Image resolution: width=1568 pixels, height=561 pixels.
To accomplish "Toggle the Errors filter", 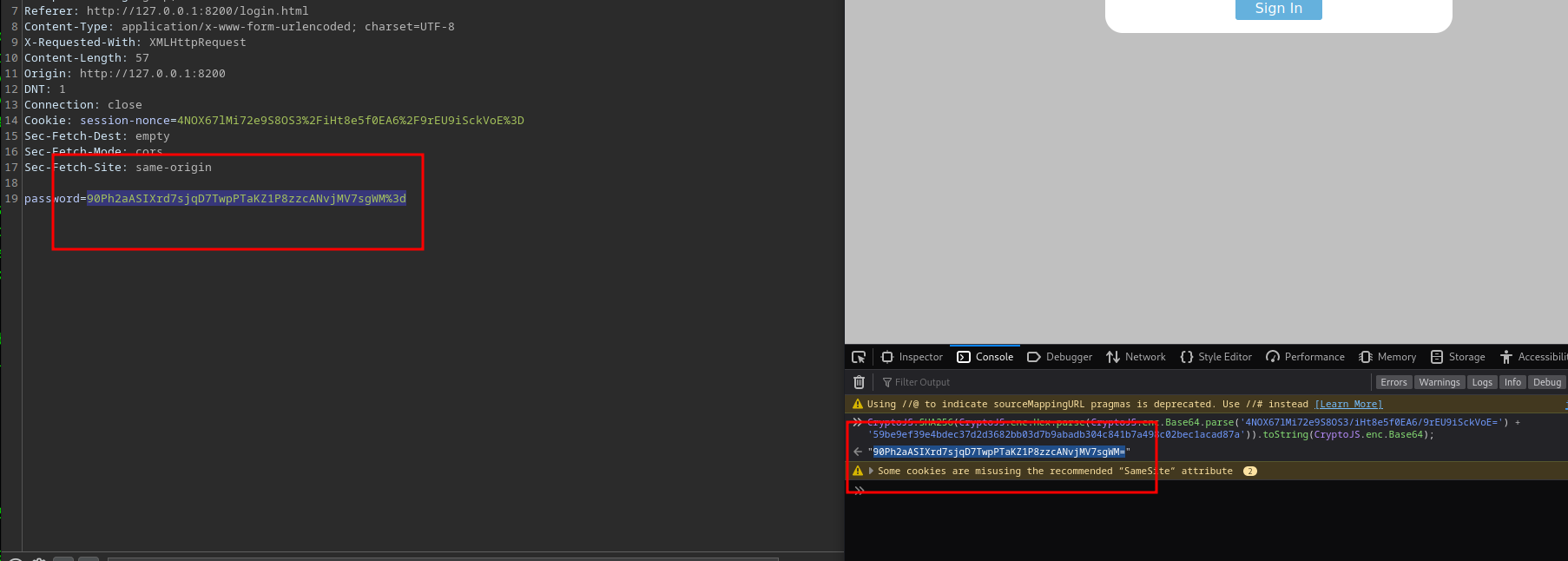I will (1393, 382).
